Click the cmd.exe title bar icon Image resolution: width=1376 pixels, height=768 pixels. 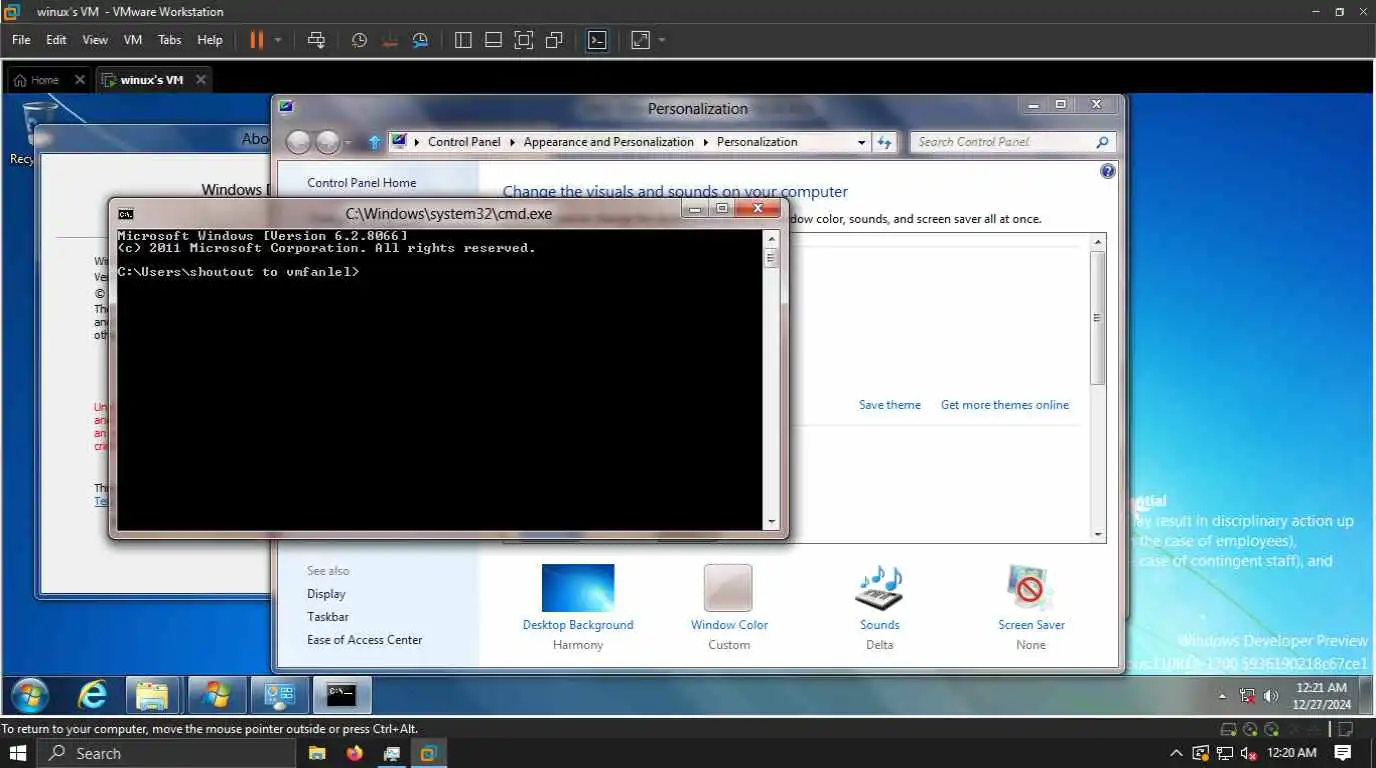(125, 213)
